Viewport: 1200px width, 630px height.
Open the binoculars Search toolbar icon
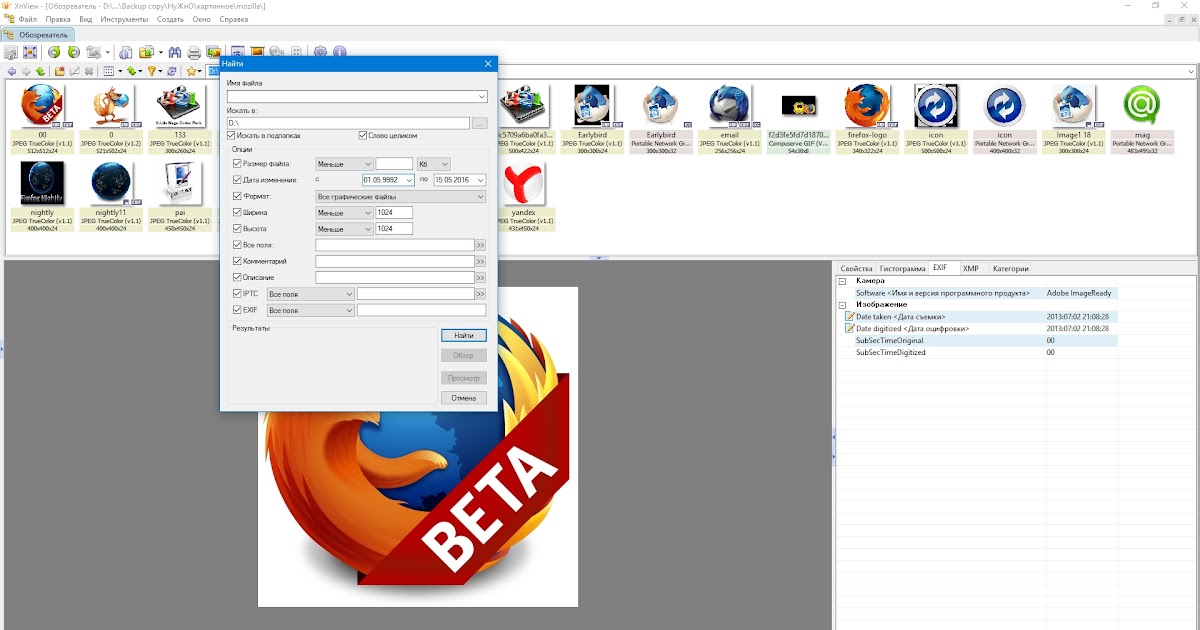coord(174,52)
